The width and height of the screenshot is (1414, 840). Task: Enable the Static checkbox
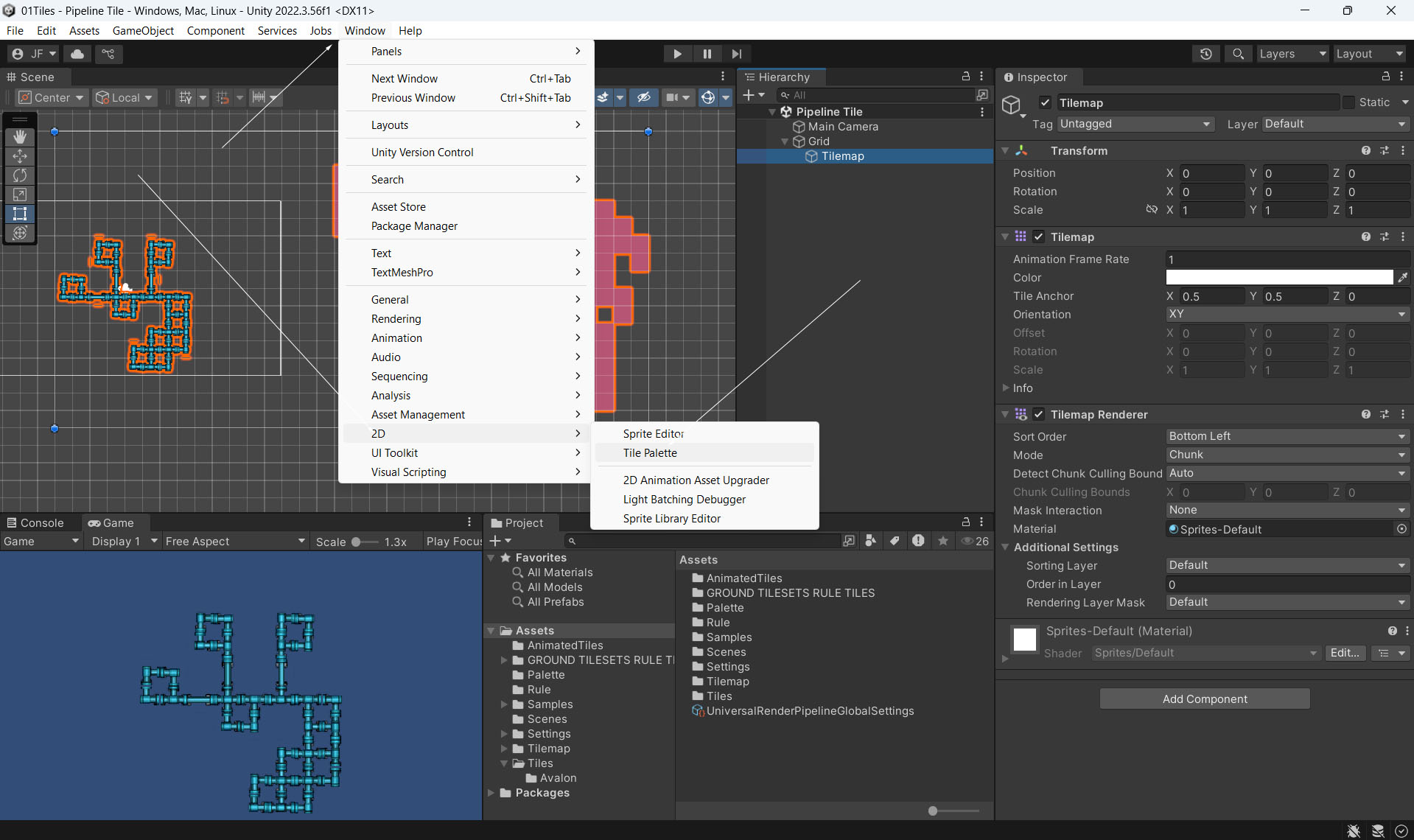pyautogui.click(x=1348, y=102)
